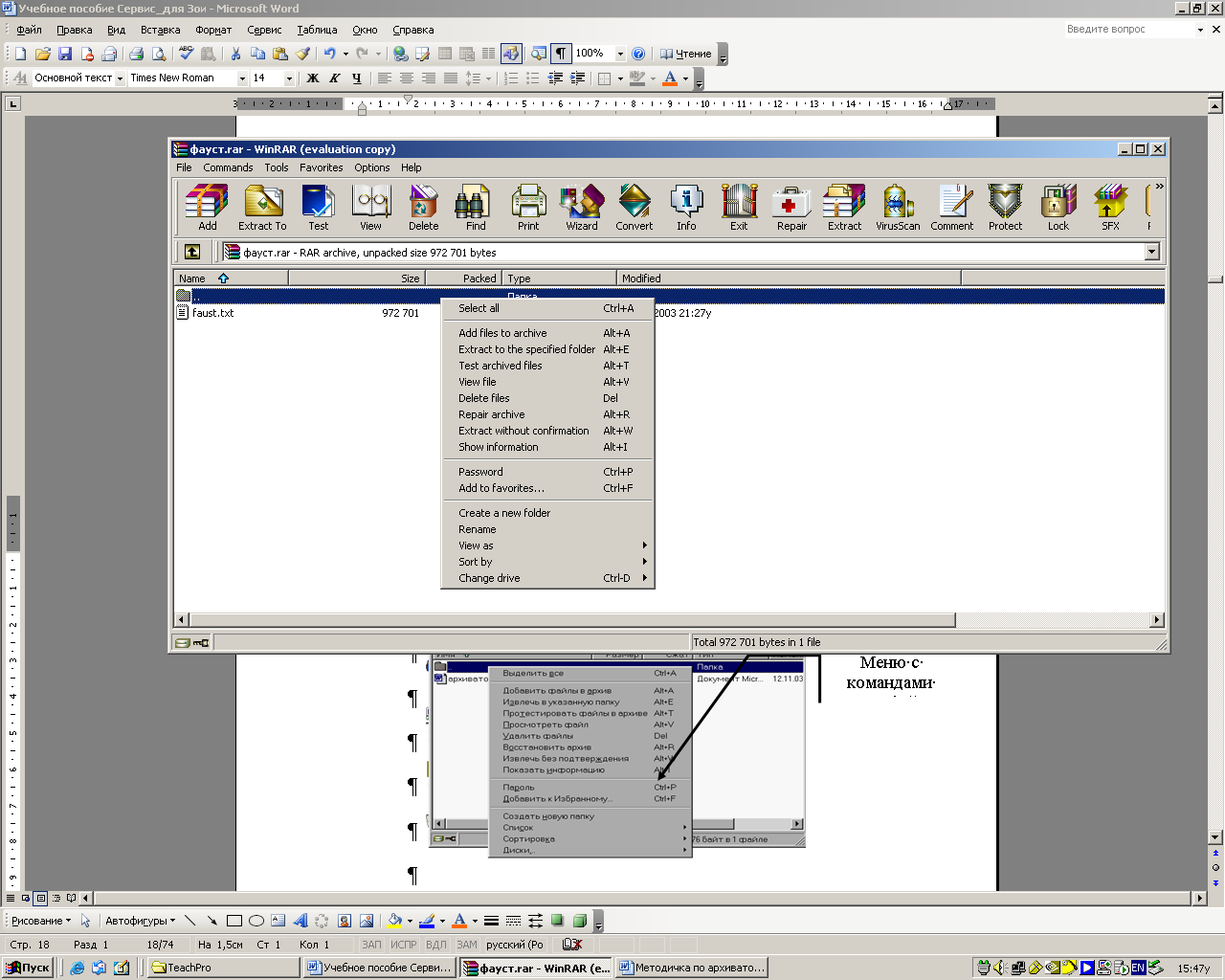Click the Test icon in WinRAR
The image size is (1225, 980).
(x=318, y=208)
